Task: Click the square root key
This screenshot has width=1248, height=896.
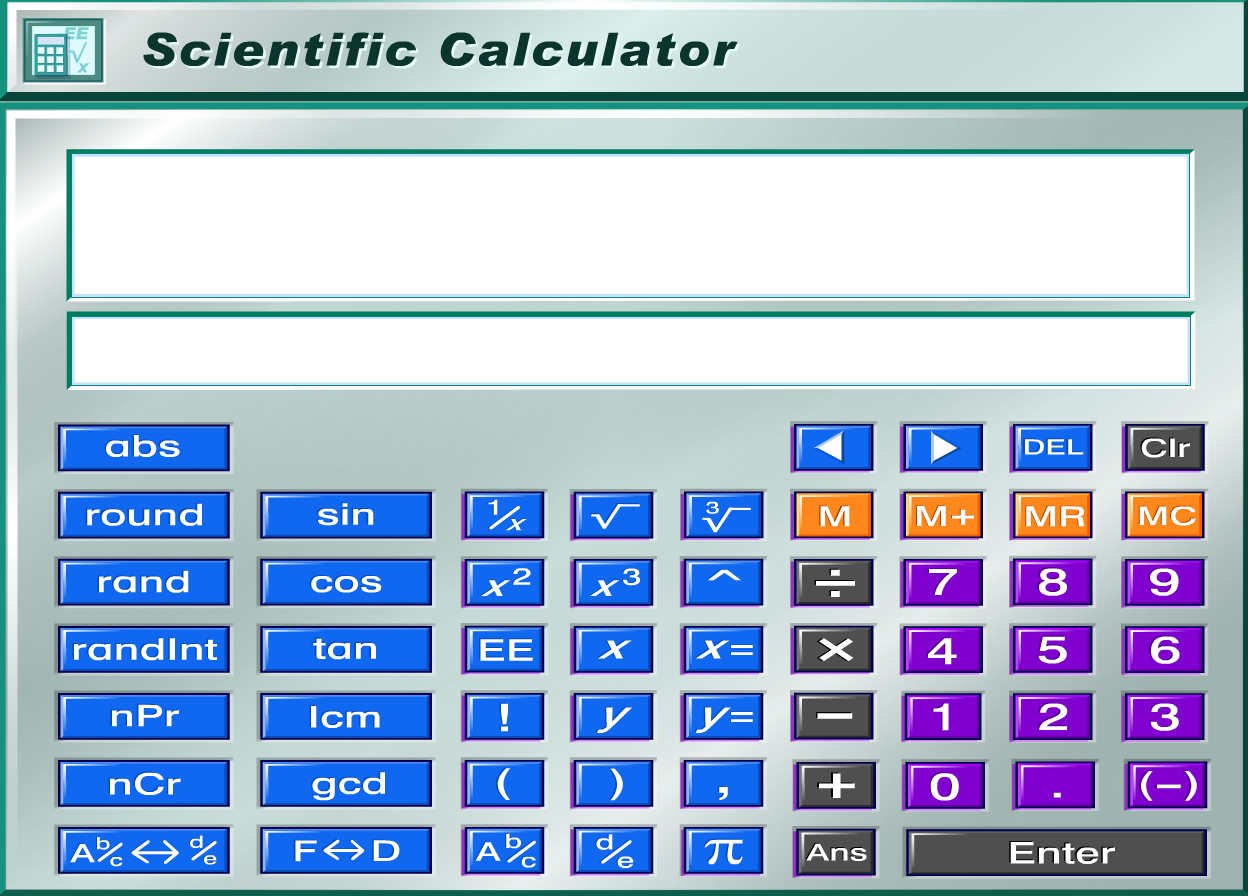Action: pos(612,516)
